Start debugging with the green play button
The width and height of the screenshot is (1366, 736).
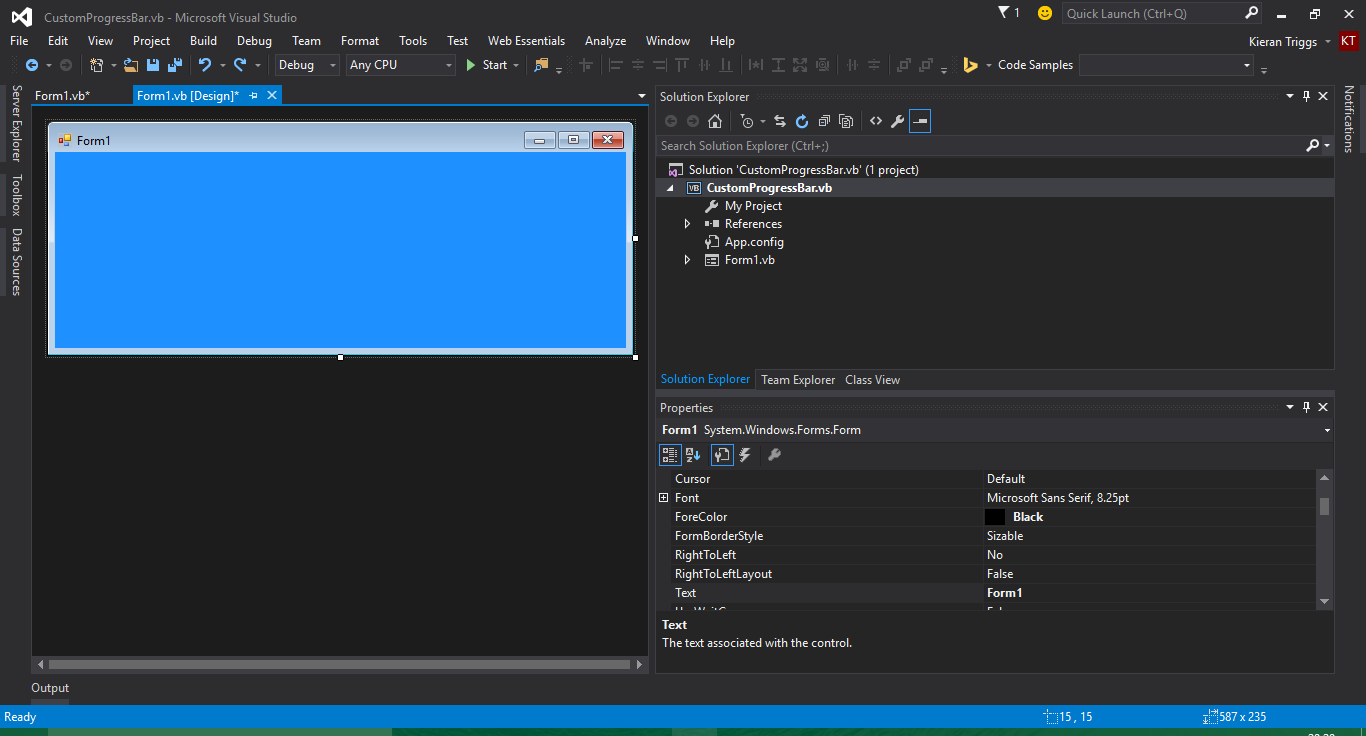(x=471, y=65)
